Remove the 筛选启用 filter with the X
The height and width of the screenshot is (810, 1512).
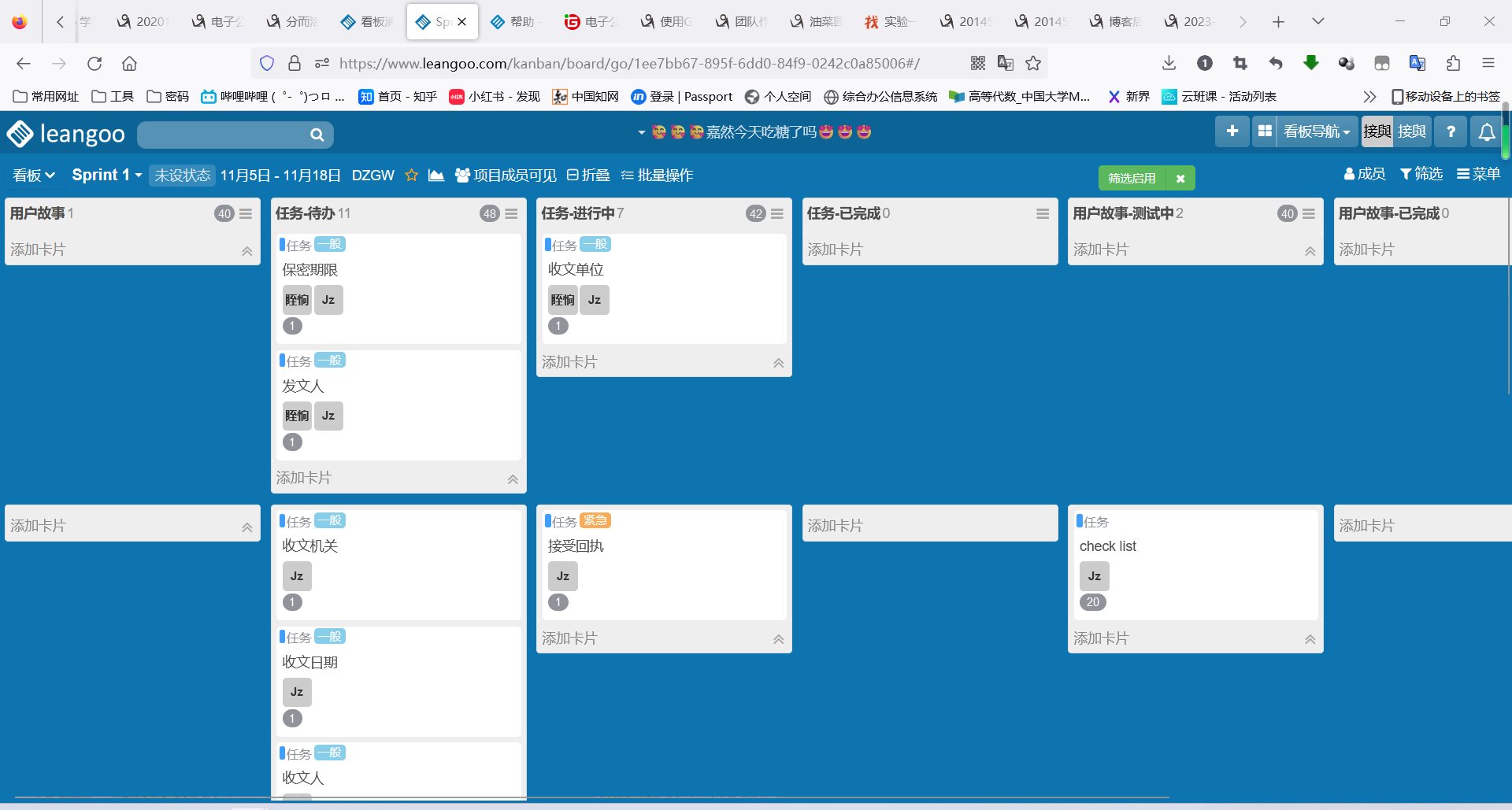(x=1180, y=179)
